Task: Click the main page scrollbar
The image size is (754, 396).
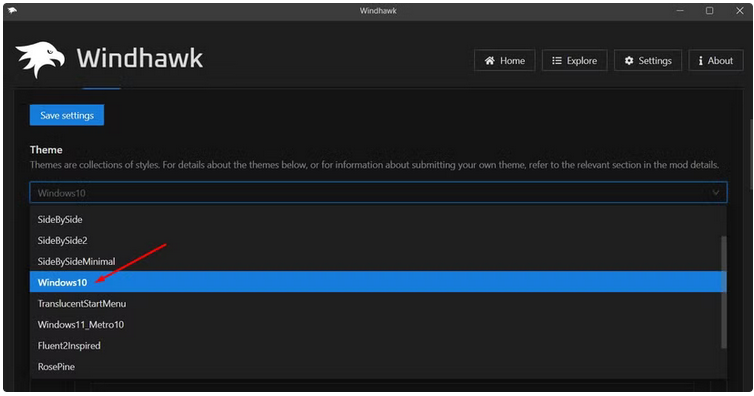Action: click(751, 154)
